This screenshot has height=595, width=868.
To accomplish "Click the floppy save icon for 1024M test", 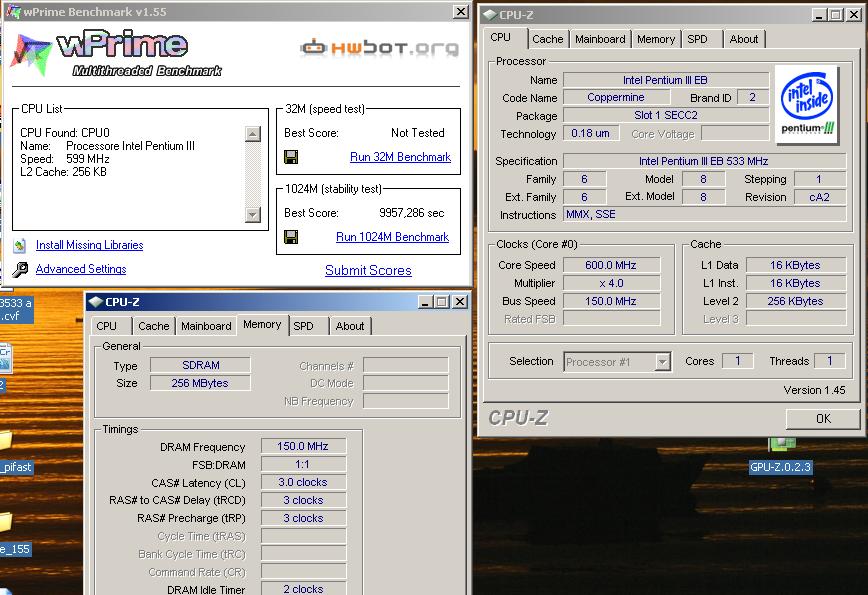I will [291, 237].
